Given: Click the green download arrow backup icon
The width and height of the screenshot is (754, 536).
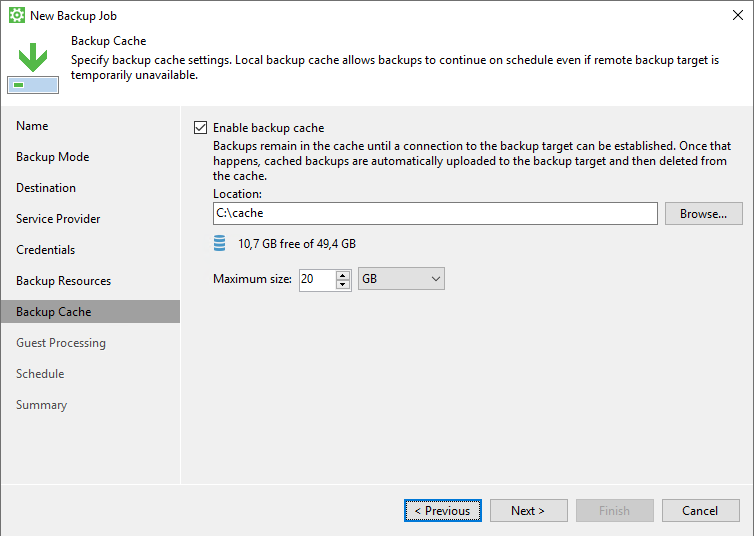Looking at the screenshot, I should pyautogui.click(x=33, y=67).
